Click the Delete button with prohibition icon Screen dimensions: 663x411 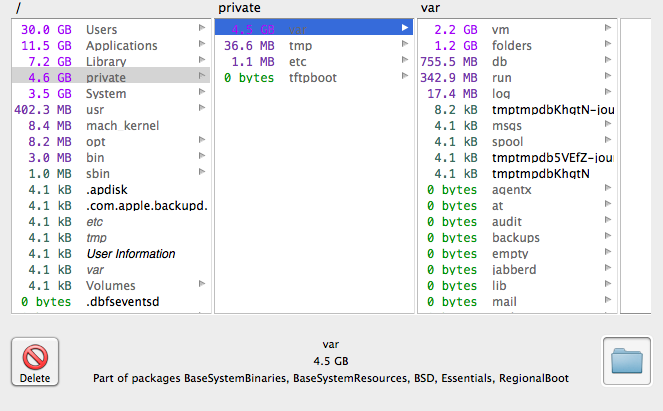coord(35,362)
